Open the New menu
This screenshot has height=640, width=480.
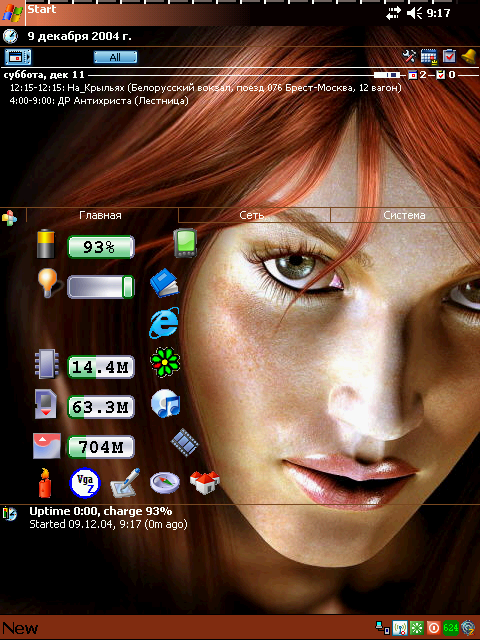point(20,628)
